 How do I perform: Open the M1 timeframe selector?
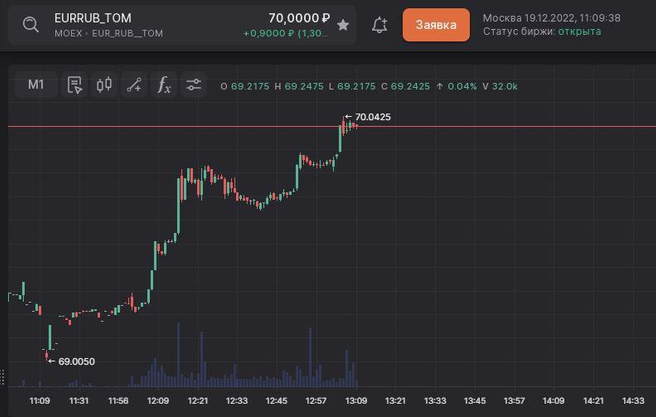tap(36, 85)
